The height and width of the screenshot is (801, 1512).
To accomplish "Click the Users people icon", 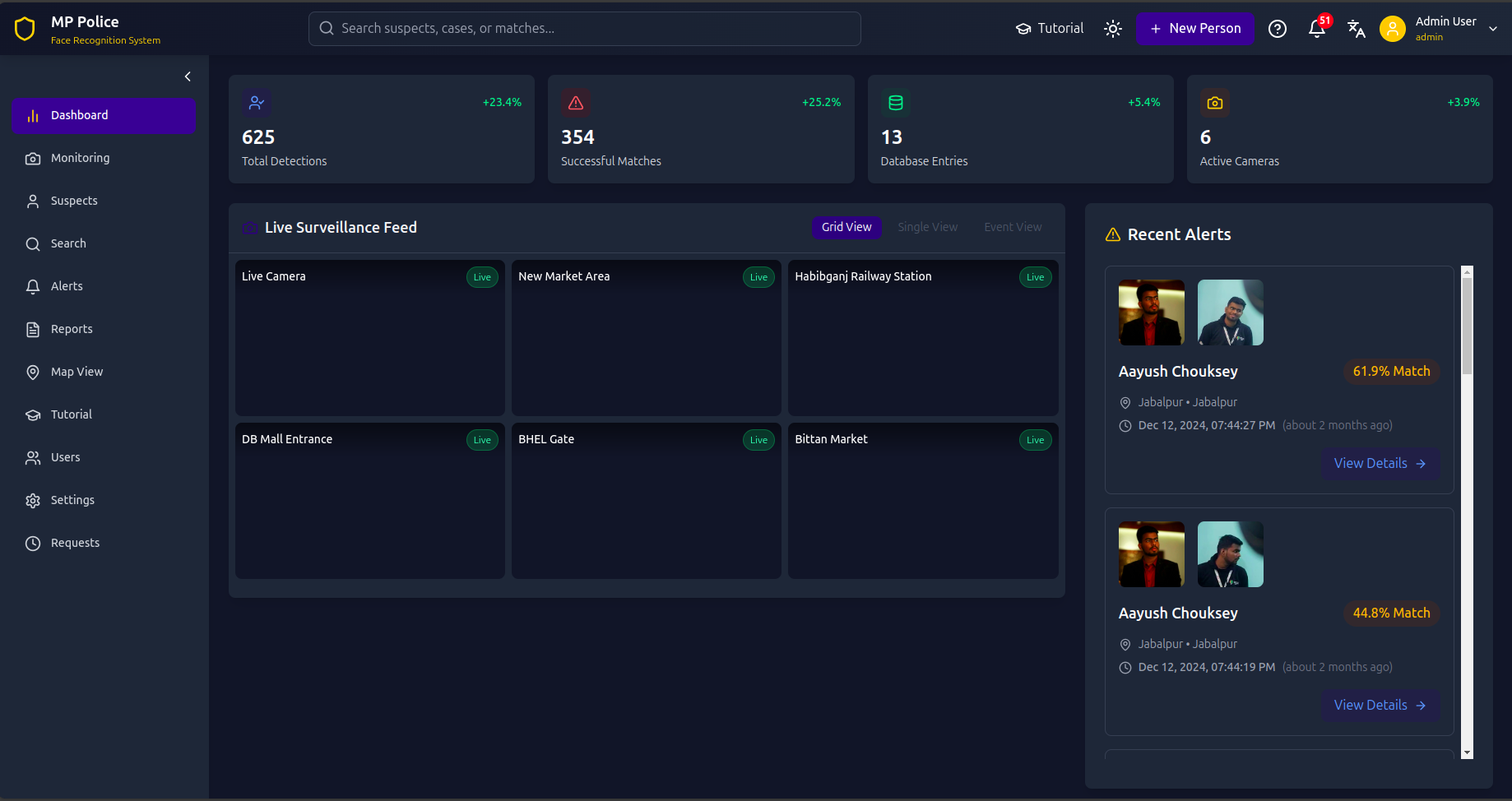I will pyautogui.click(x=33, y=457).
